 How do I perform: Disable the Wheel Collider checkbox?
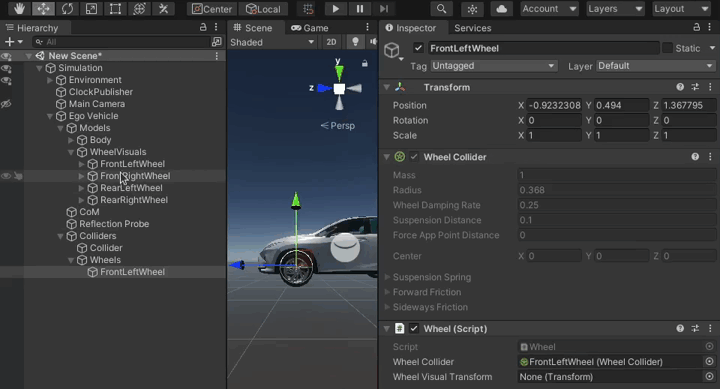[414, 157]
